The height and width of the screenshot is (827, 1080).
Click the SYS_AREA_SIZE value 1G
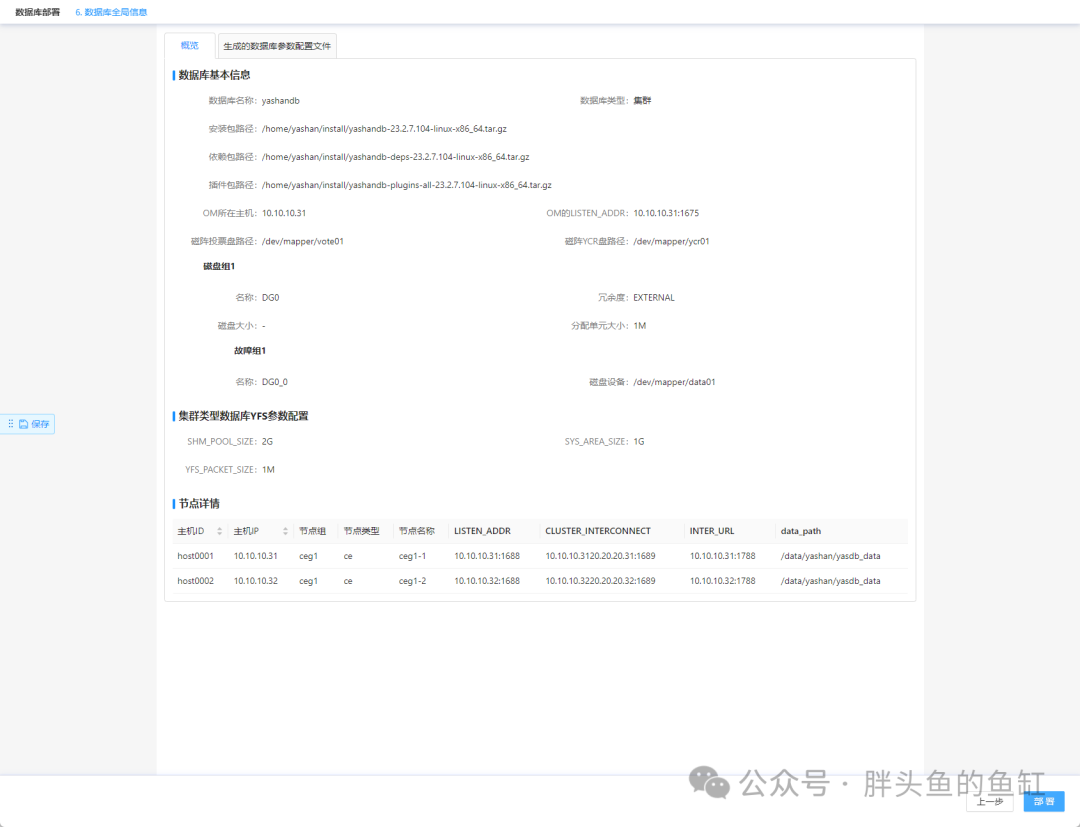click(638, 441)
